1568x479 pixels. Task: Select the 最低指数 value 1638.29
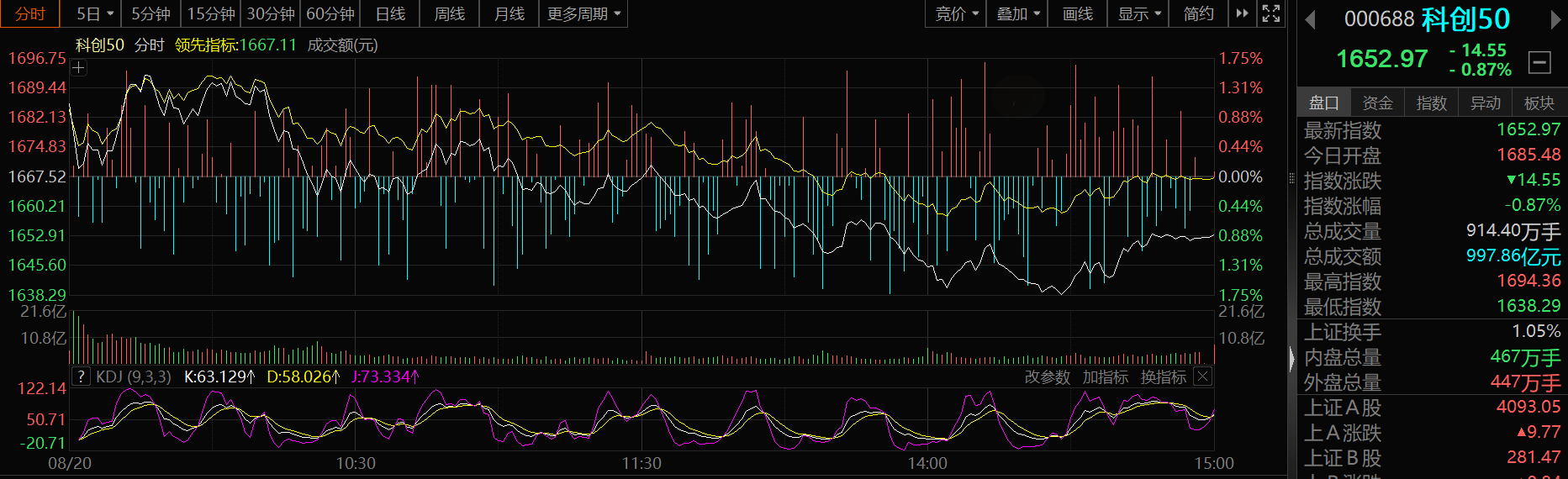pyautogui.click(x=1528, y=306)
